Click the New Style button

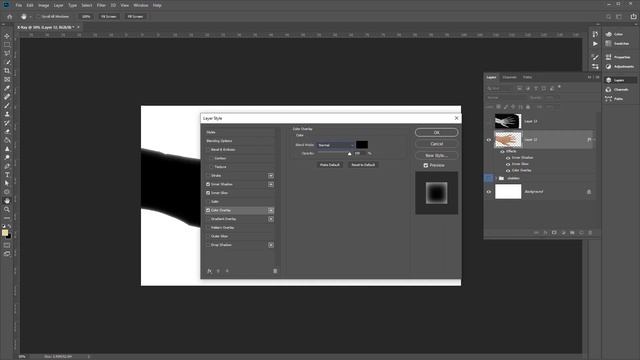pos(436,156)
